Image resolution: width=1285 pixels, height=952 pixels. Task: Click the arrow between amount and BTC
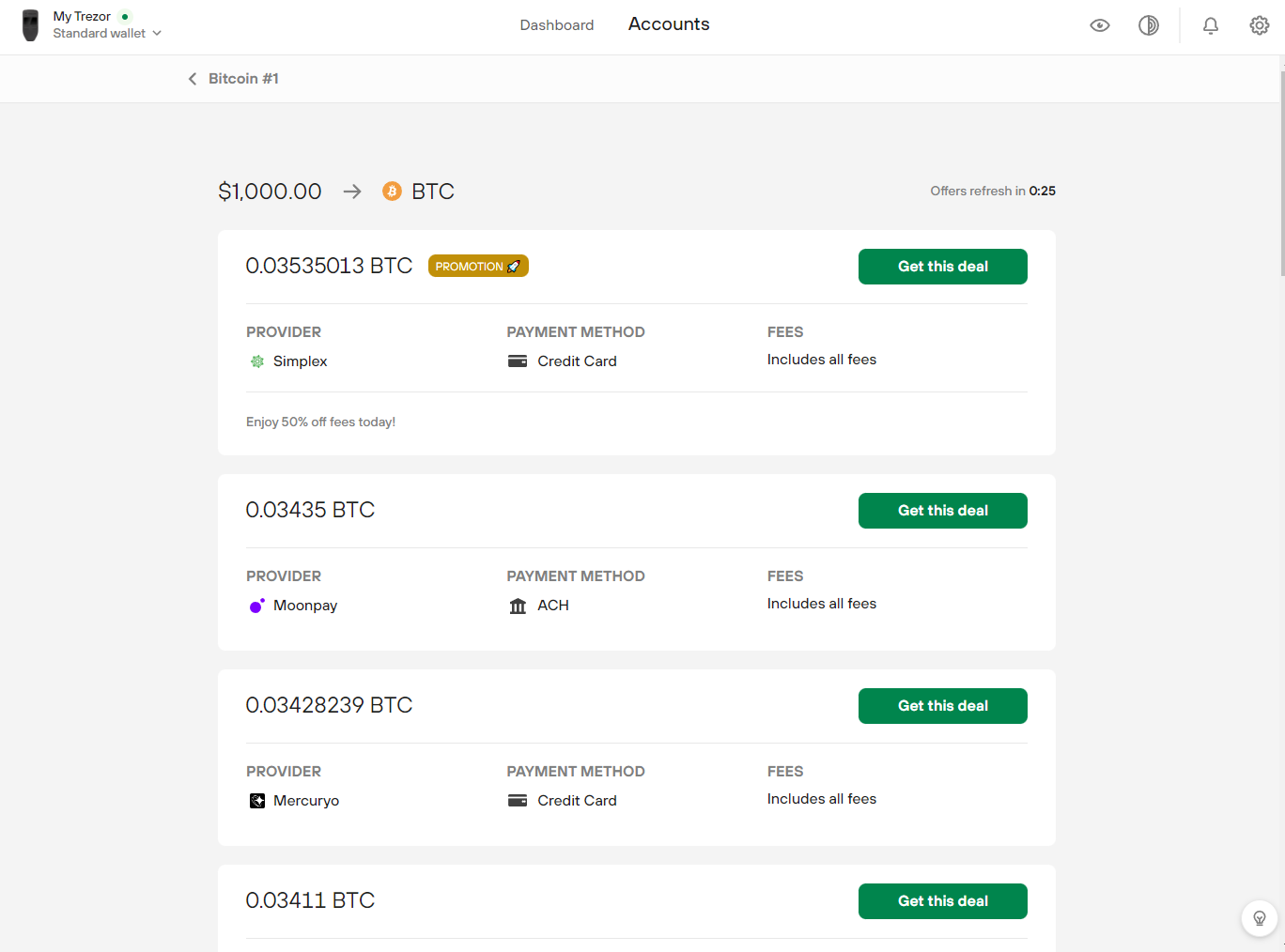[352, 192]
